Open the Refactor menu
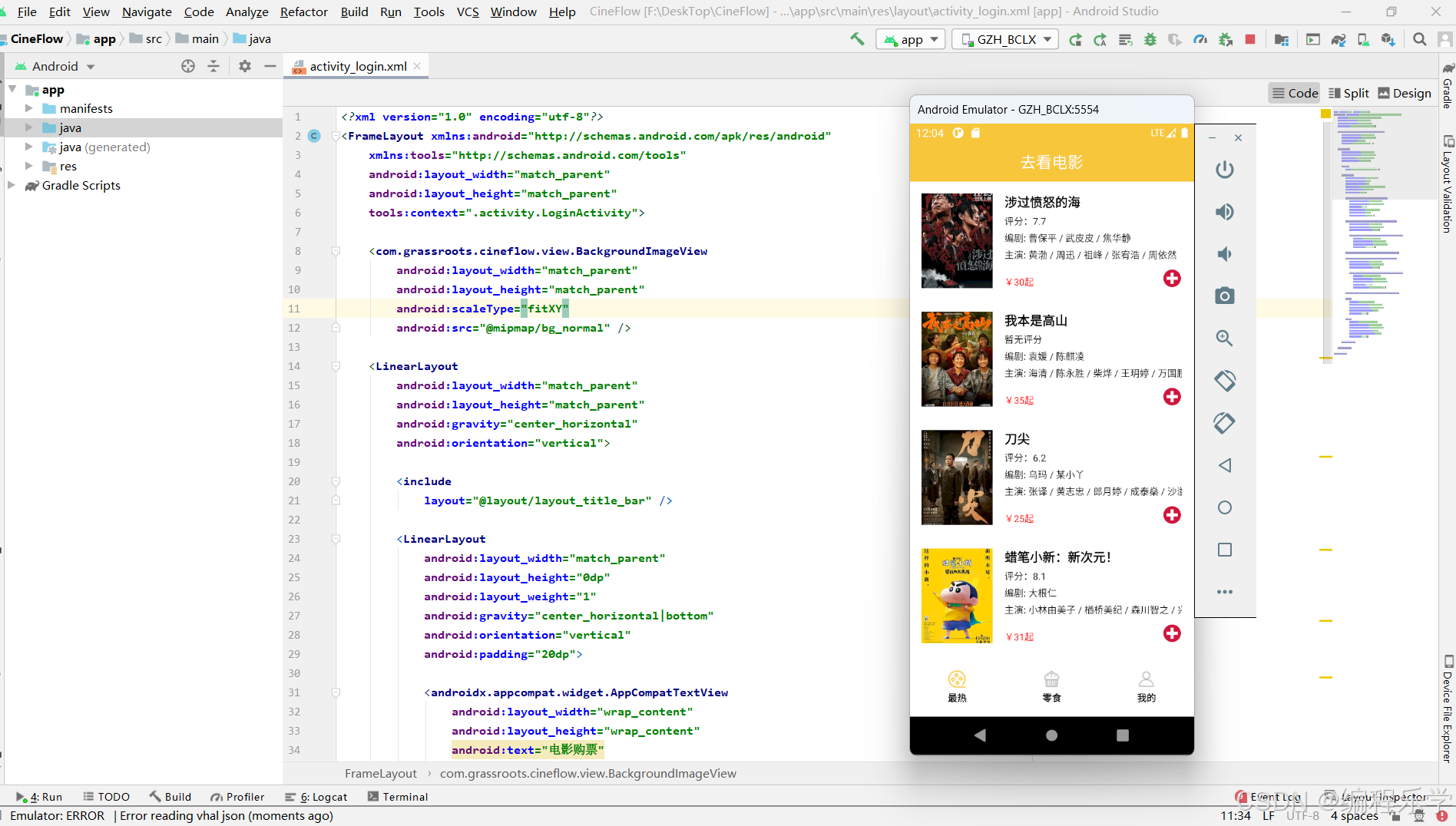 click(303, 12)
